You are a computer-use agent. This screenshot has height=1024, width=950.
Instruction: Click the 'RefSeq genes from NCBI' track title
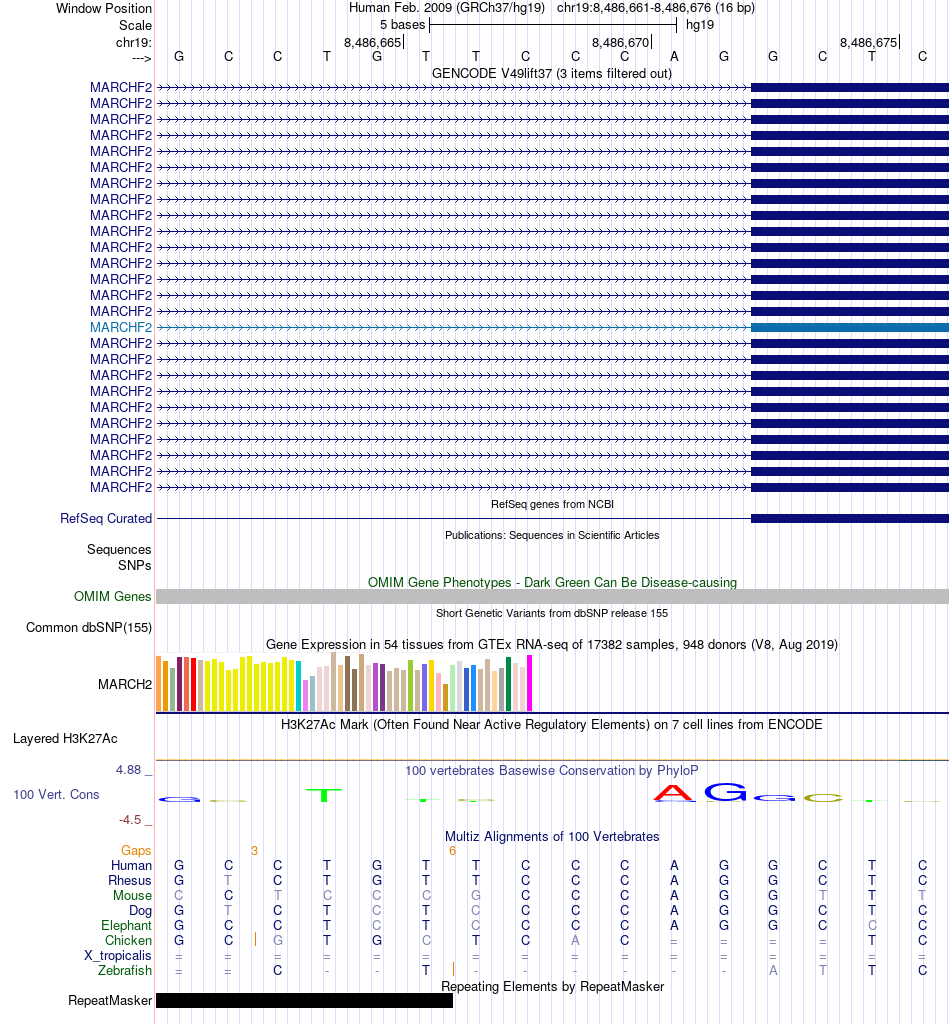(552, 504)
